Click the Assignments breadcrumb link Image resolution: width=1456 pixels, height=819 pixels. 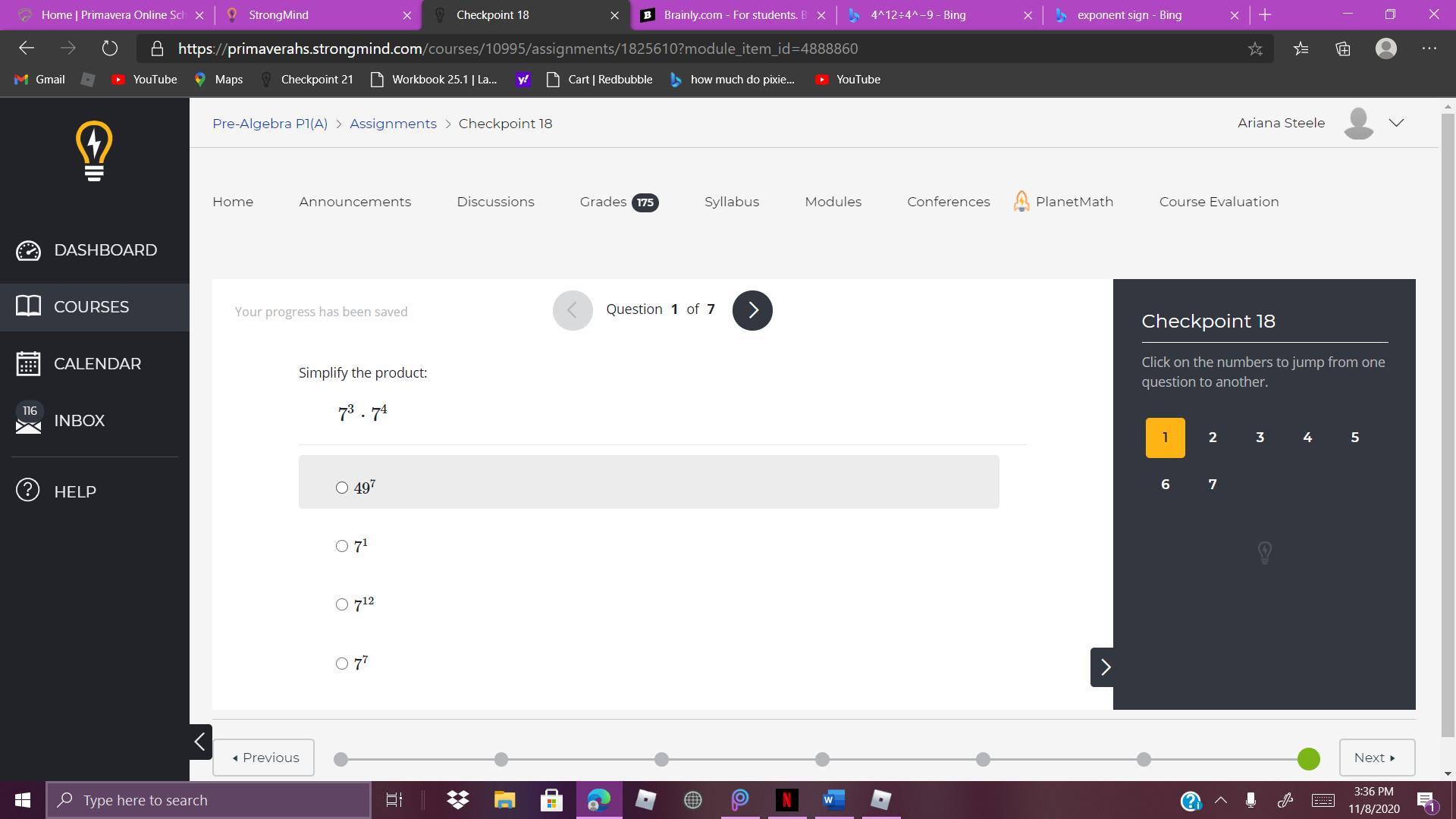click(393, 124)
